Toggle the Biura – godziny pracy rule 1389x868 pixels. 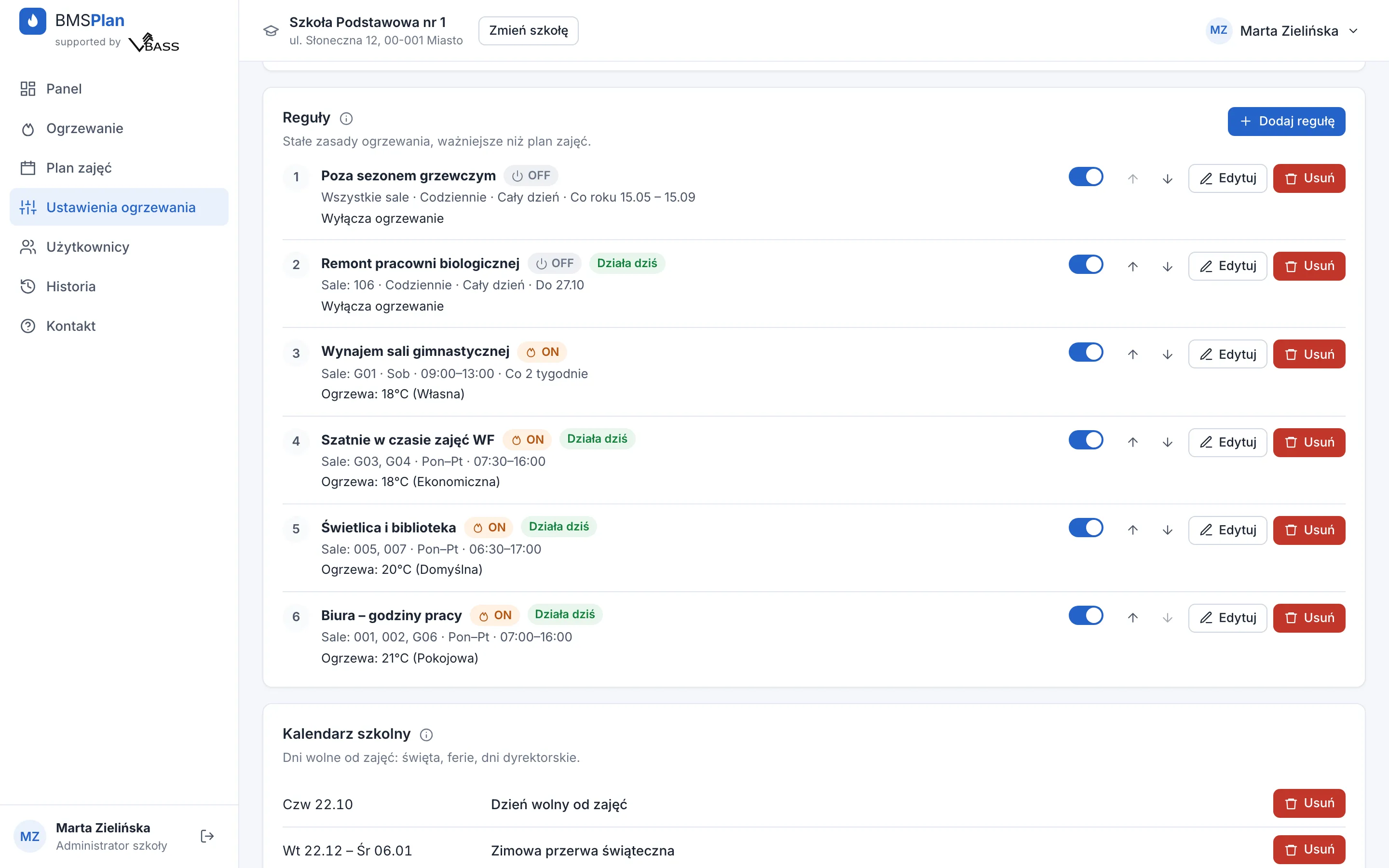tap(1086, 615)
